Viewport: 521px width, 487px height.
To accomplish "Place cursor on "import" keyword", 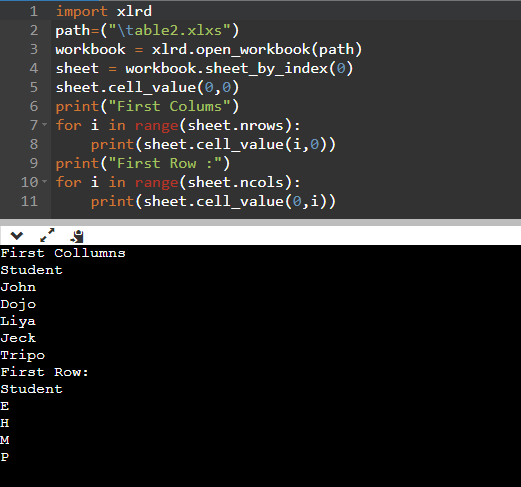I will (82, 12).
